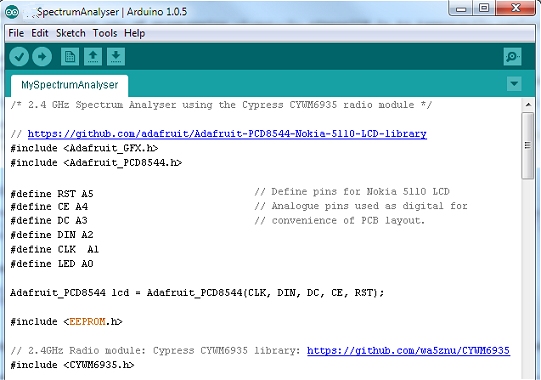Click the "#define DC A3" line

[49, 221]
